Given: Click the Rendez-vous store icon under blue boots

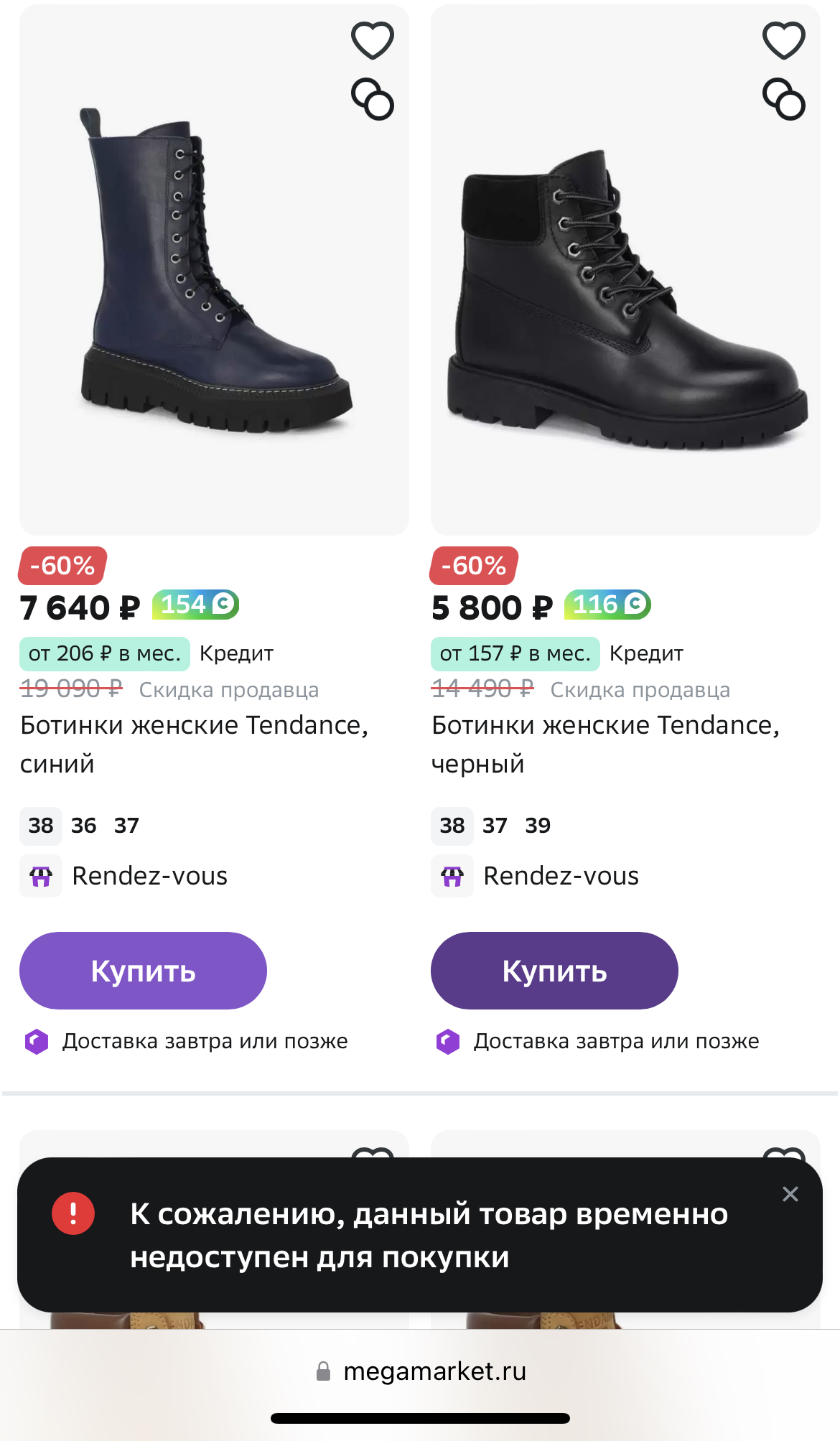Looking at the screenshot, I should [x=41, y=876].
